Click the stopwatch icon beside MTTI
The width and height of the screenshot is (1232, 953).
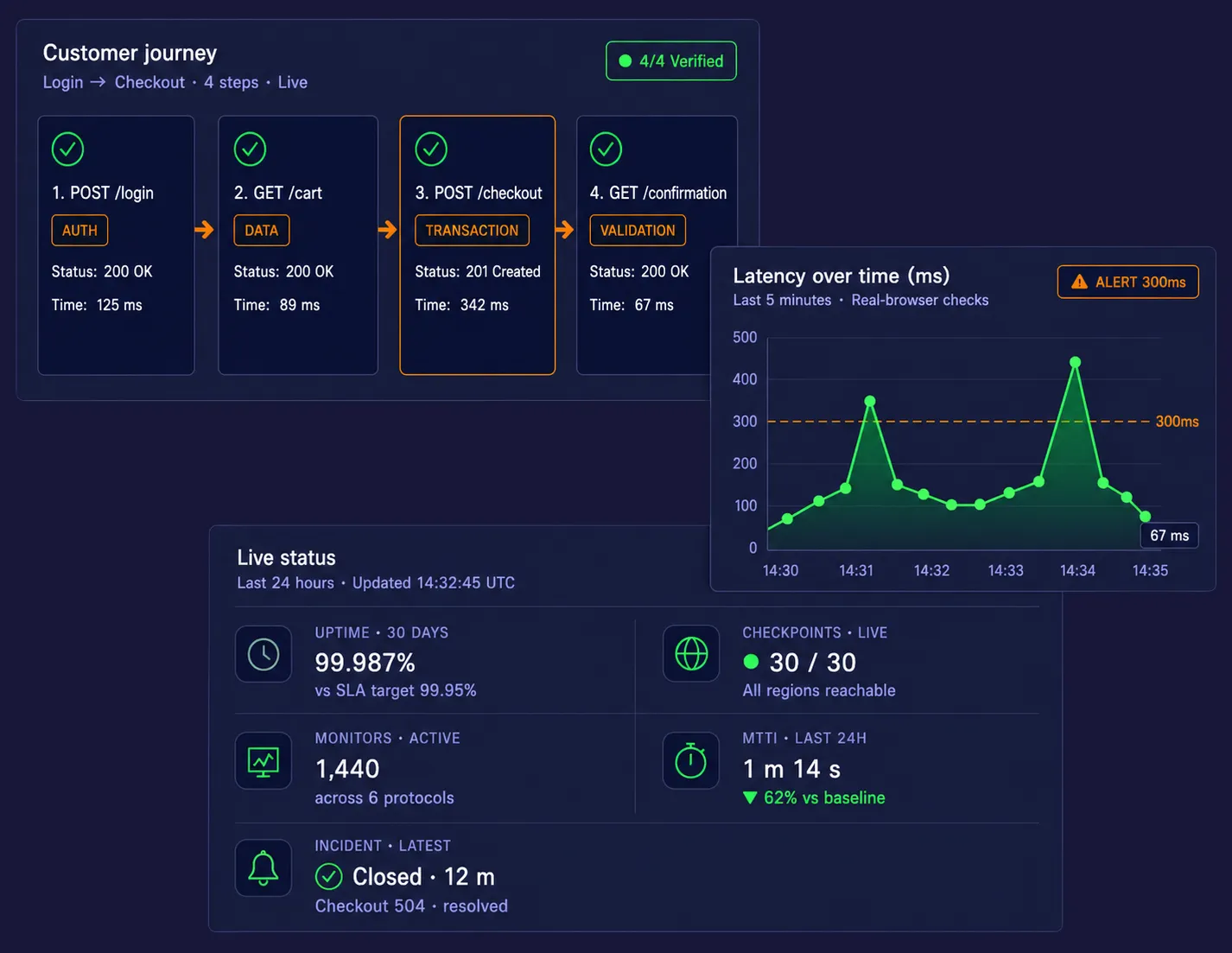pyautogui.click(x=691, y=761)
